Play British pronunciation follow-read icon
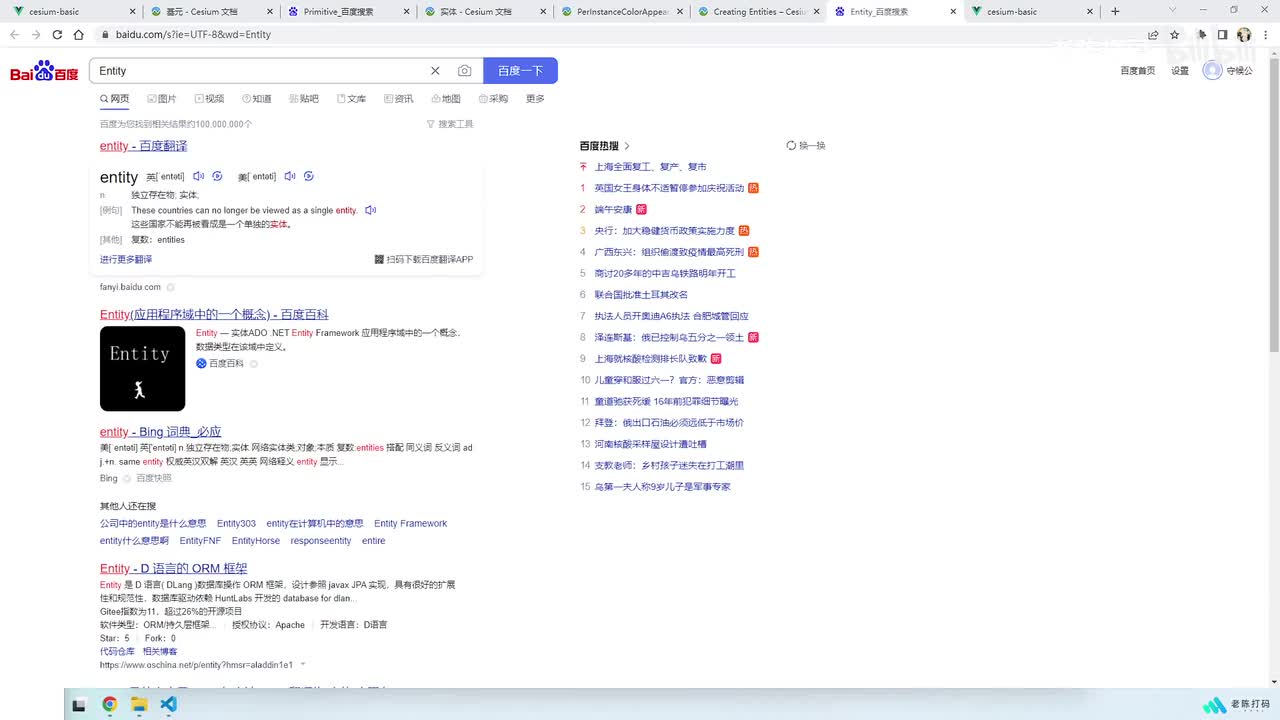Screen dimensions: 1280x720 pyautogui.click(x=217, y=176)
